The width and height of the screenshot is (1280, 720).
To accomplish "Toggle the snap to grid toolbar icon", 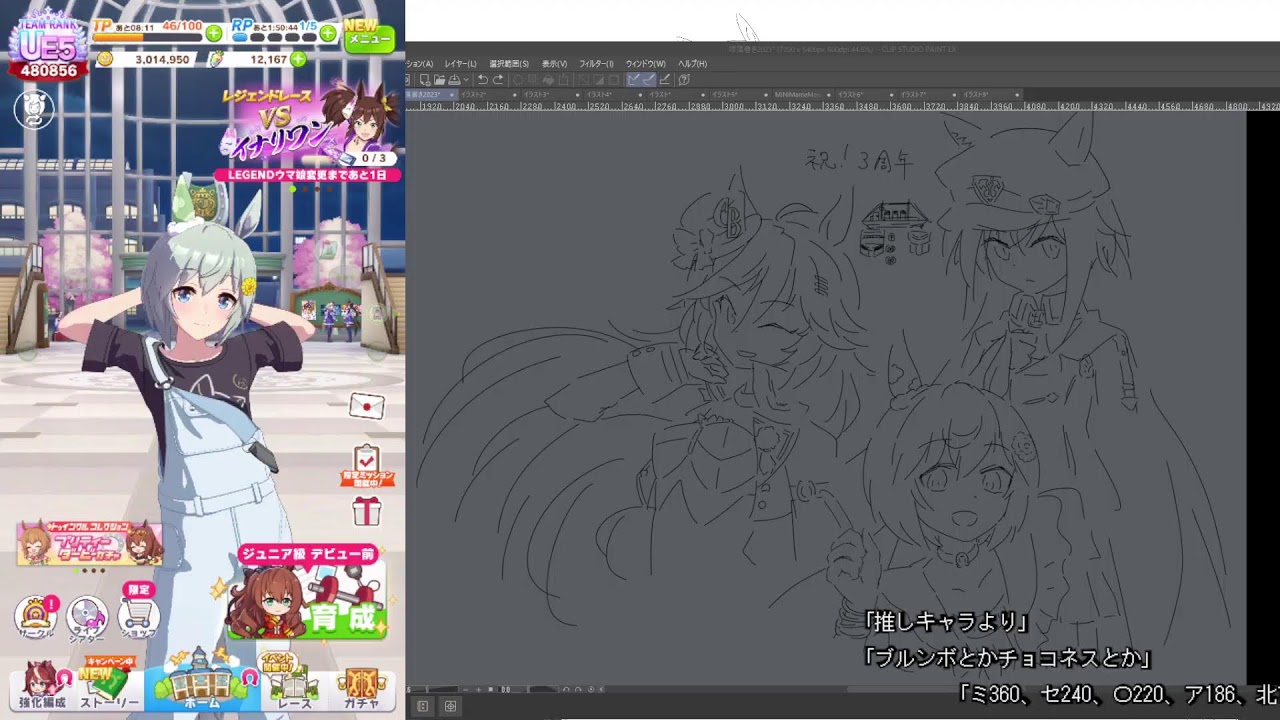I will [665, 80].
